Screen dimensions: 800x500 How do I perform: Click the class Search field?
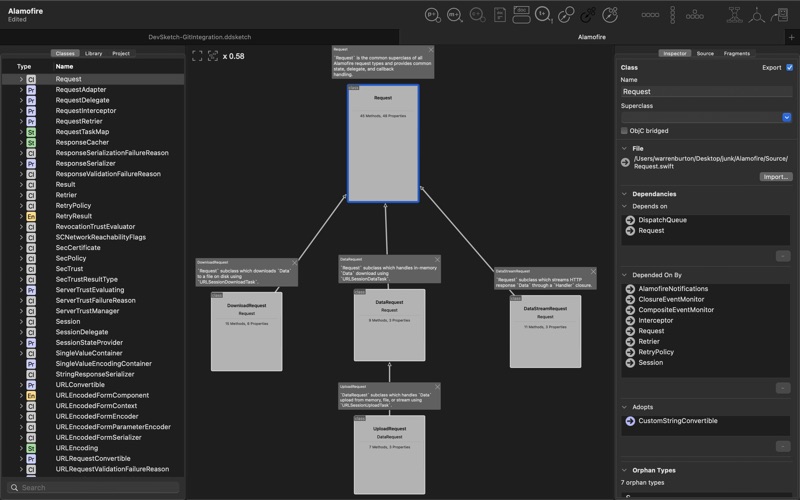(x=94, y=488)
